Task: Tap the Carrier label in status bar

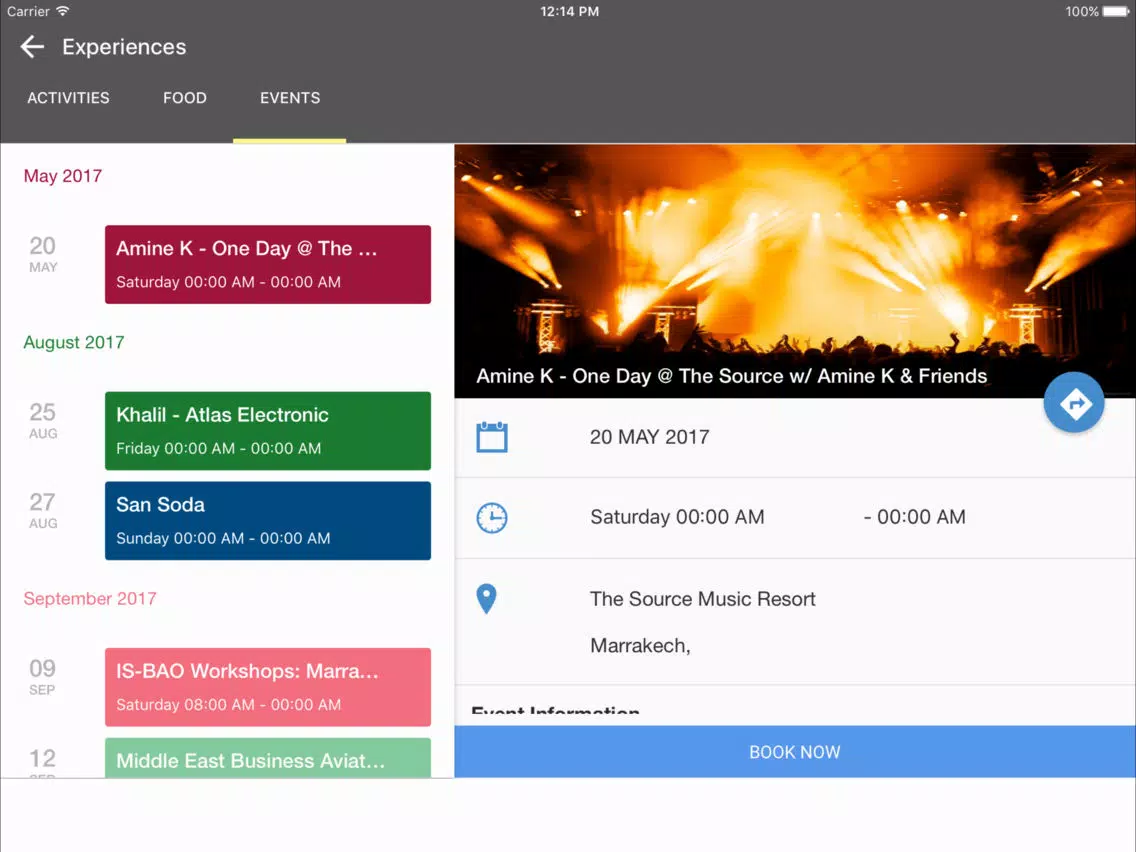Action: [x=28, y=12]
